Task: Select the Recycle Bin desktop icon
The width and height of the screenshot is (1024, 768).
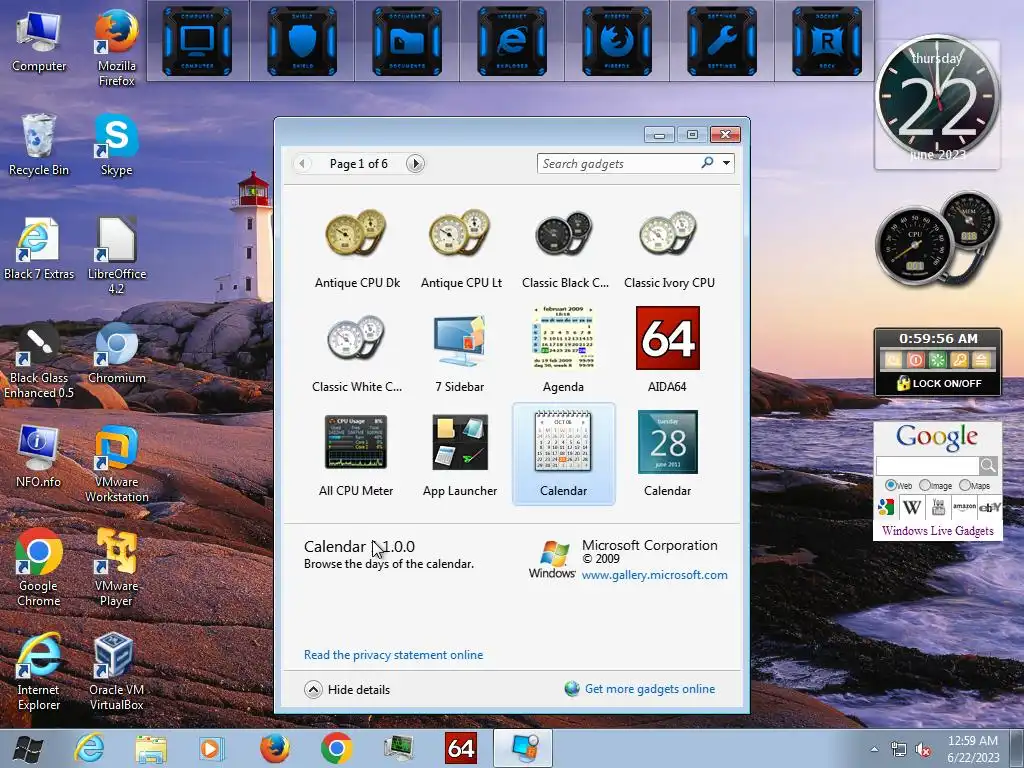Action: click(39, 145)
